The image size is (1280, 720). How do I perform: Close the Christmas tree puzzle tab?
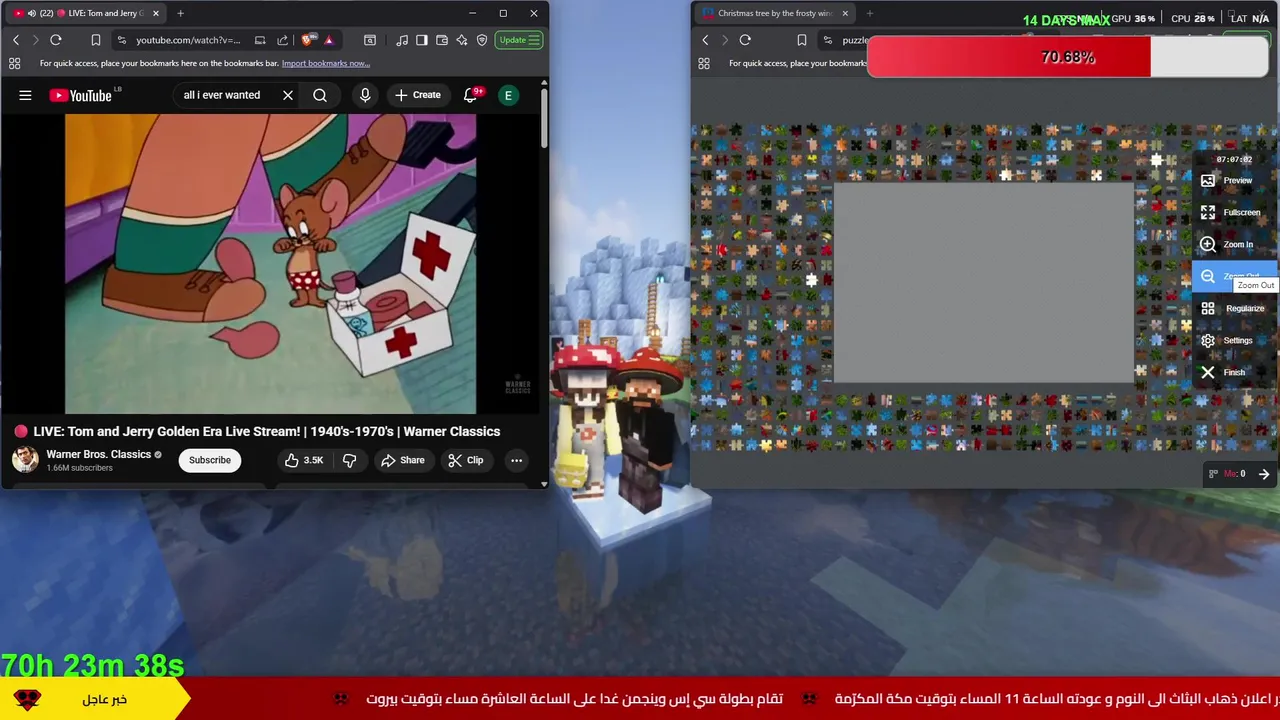[x=845, y=13]
